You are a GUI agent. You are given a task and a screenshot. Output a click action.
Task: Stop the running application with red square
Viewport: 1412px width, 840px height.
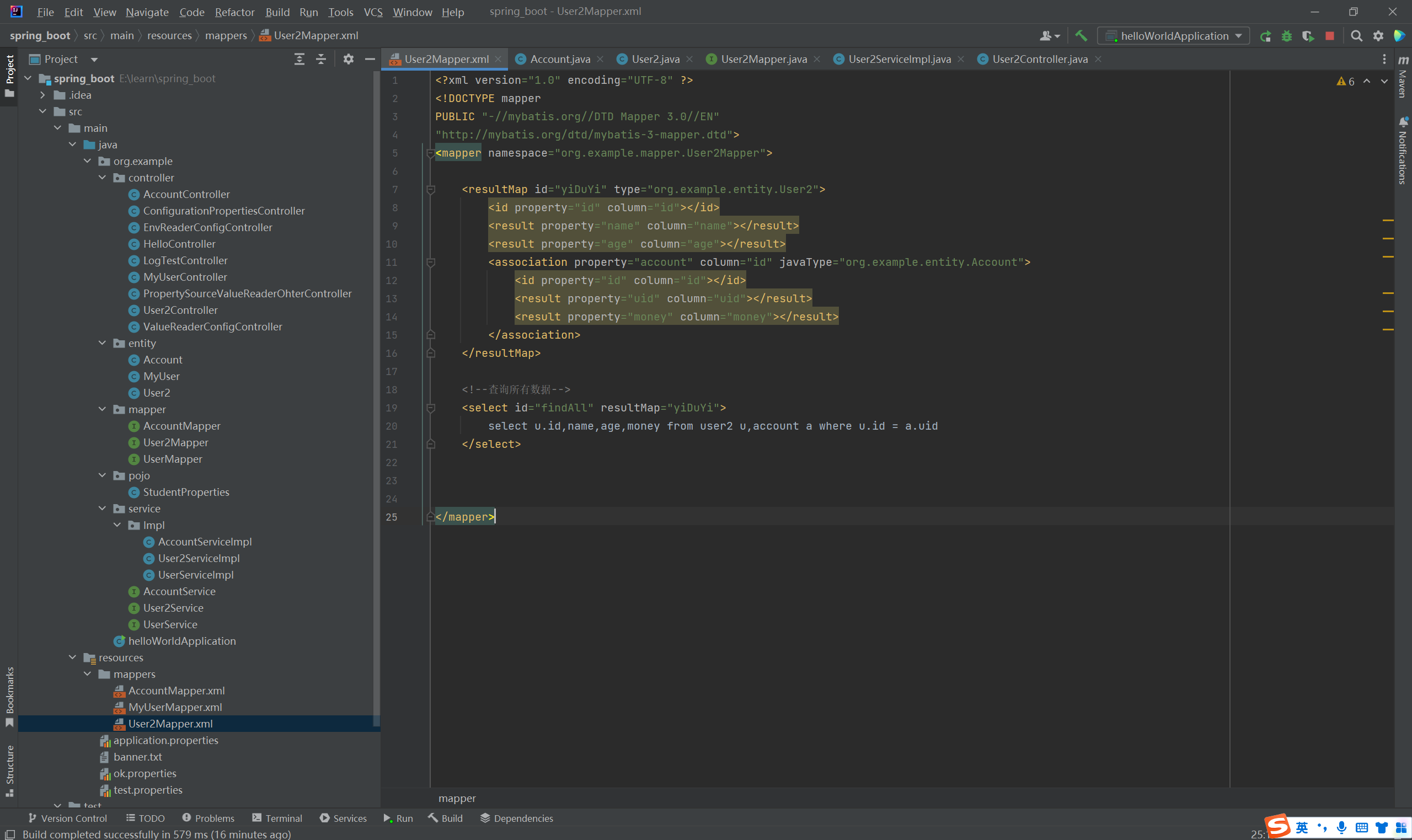(x=1329, y=36)
